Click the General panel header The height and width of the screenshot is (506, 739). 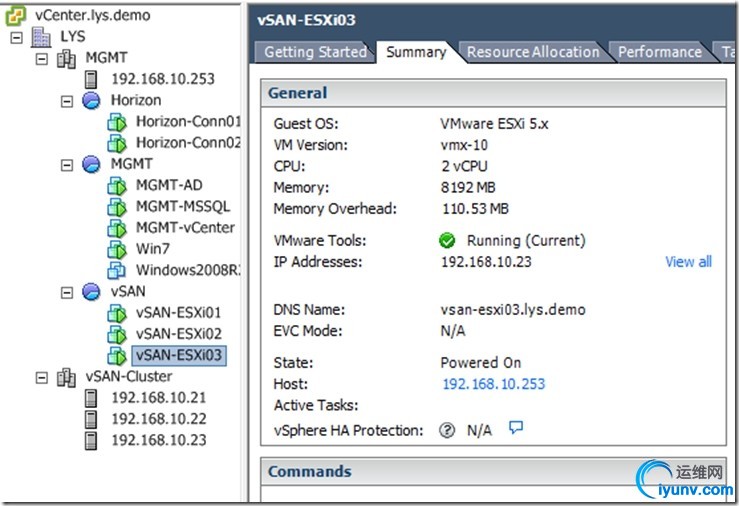click(x=493, y=93)
